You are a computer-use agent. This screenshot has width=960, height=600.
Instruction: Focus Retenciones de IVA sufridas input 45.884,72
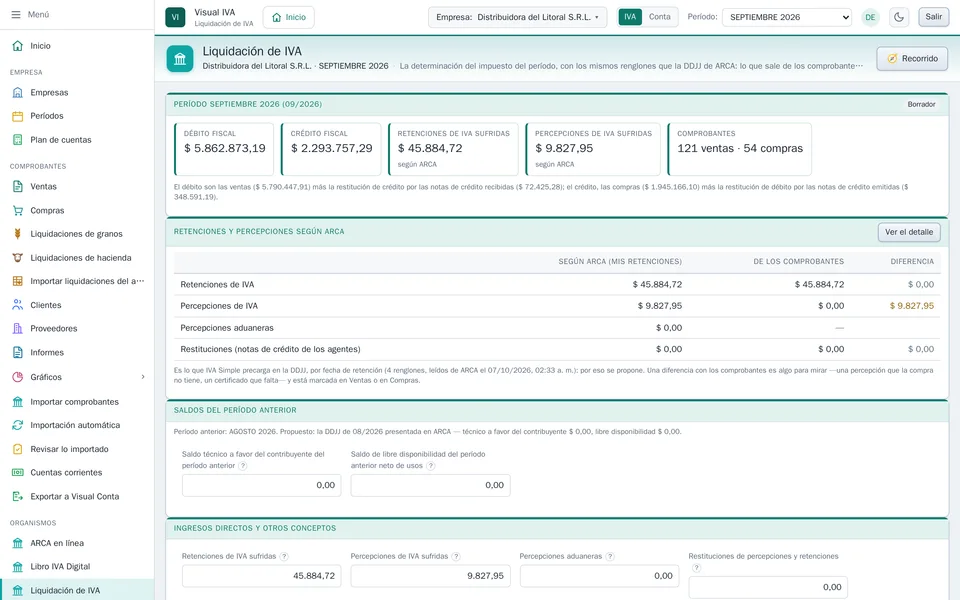pos(261,576)
